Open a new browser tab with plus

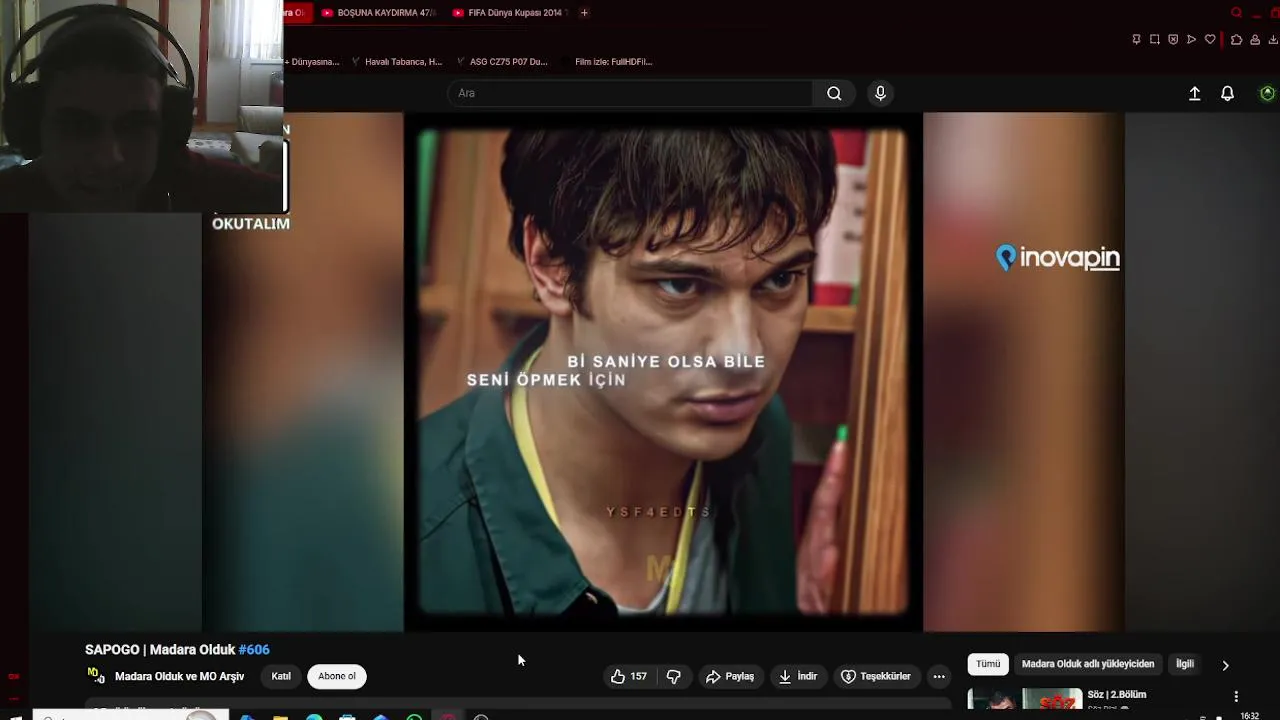[x=584, y=13]
